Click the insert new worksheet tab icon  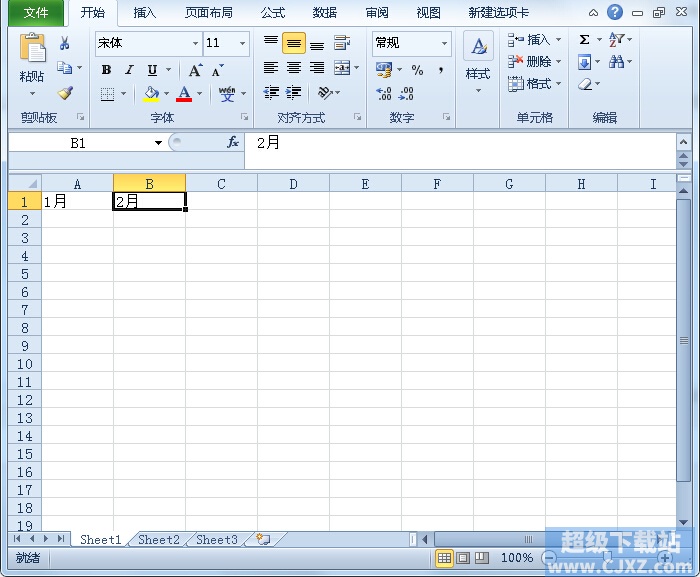(263, 539)
